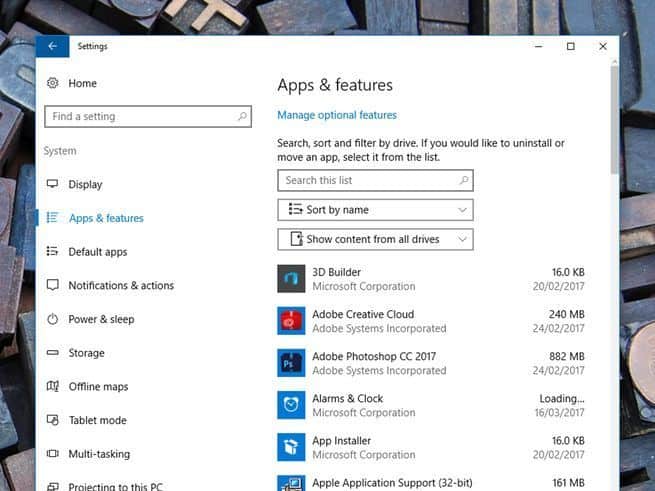Select the 3D Builder app icon
The width and height of the screenshot is (655, 491).
click(x=291, y=279)
